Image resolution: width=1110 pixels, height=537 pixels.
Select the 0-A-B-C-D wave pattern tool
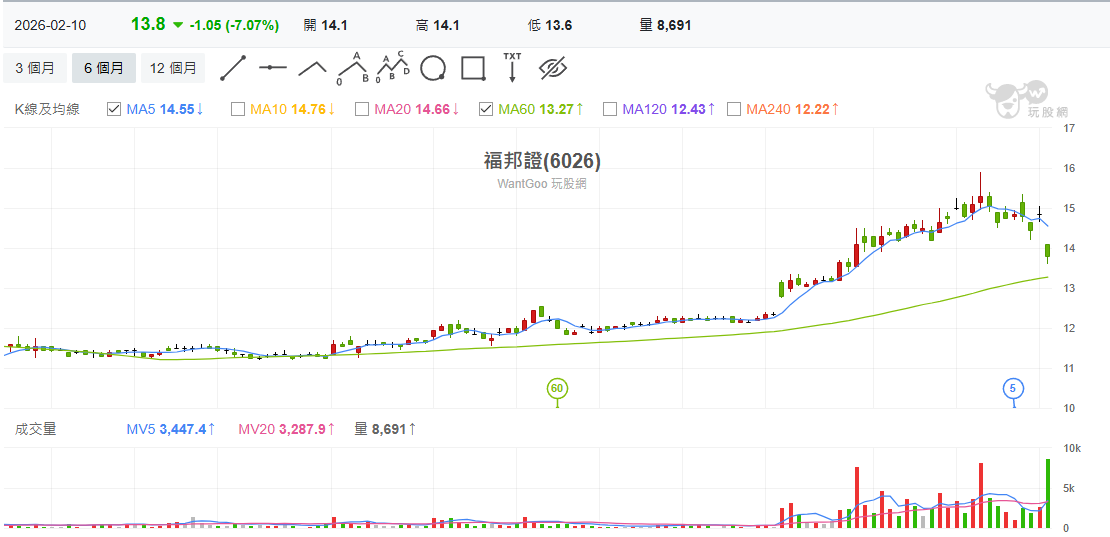click(x=392, y=68)
